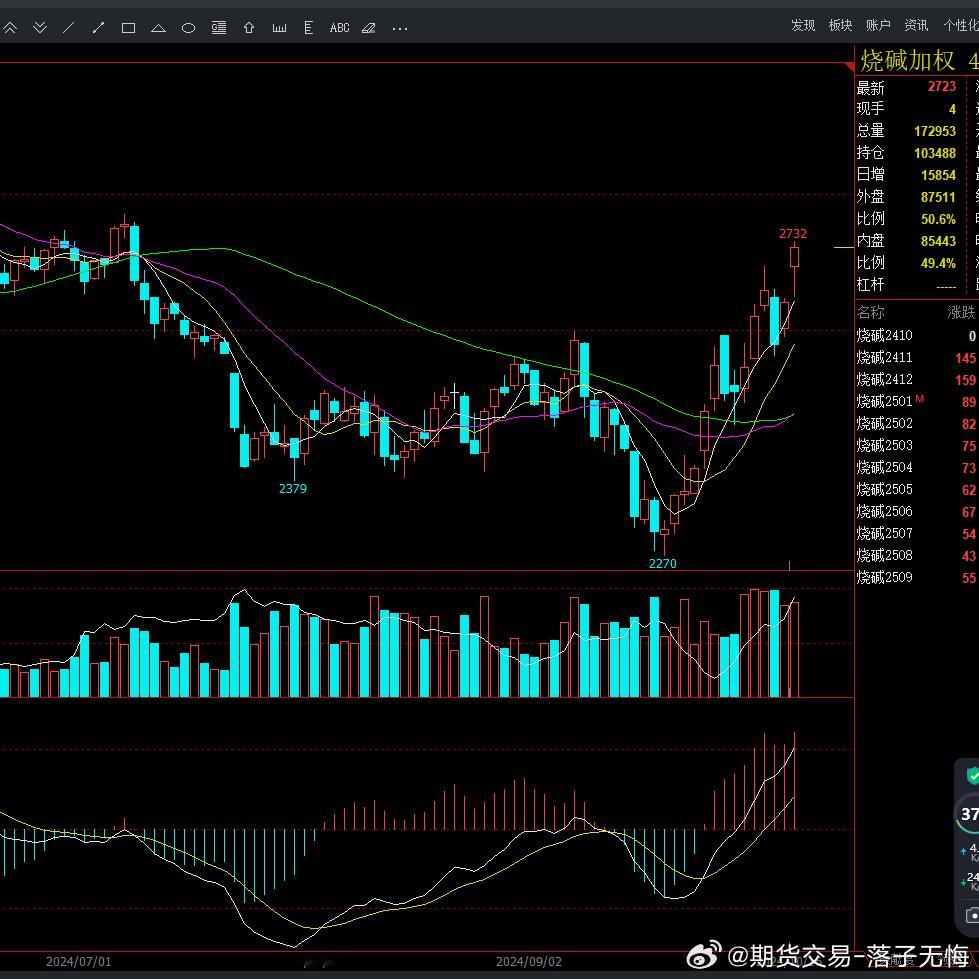Click the 内盘 value 85443
Screen dimensions: 979x979
click(938, 241)
